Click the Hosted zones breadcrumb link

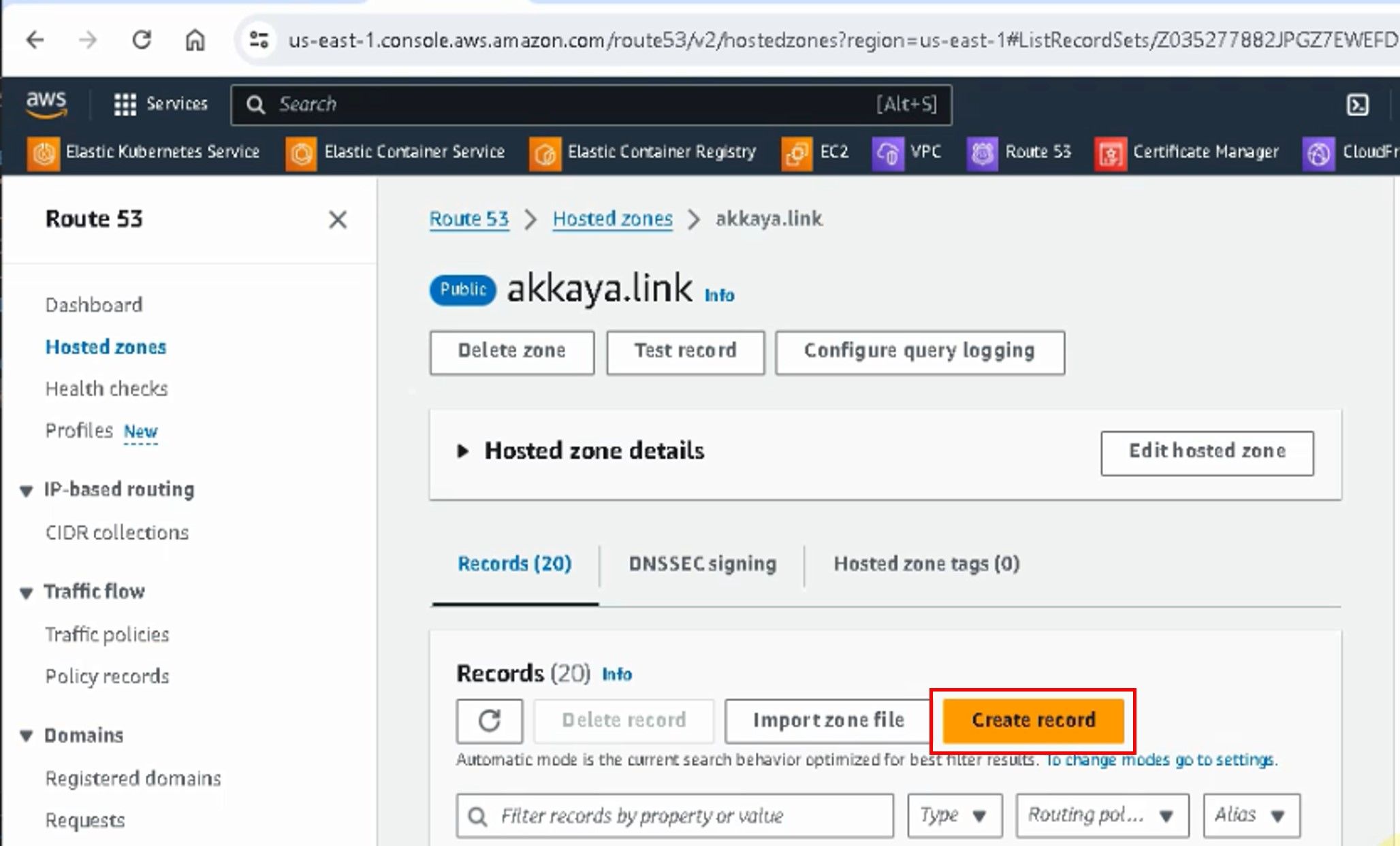612,218
